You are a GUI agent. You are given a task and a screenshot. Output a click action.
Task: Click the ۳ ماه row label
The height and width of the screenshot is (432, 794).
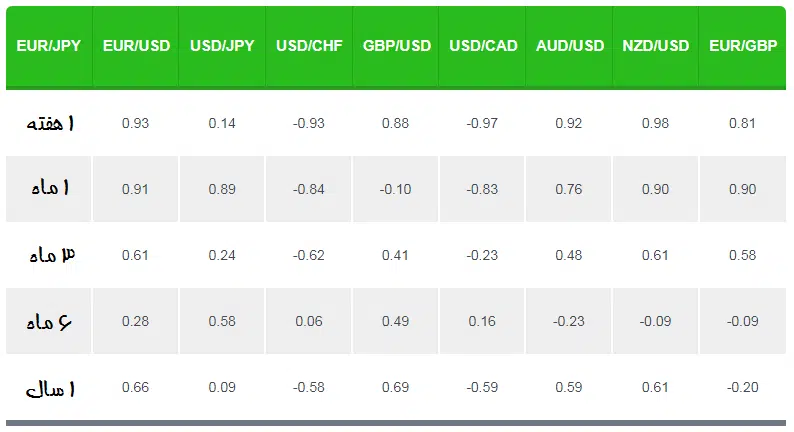[x=52, y=254]
